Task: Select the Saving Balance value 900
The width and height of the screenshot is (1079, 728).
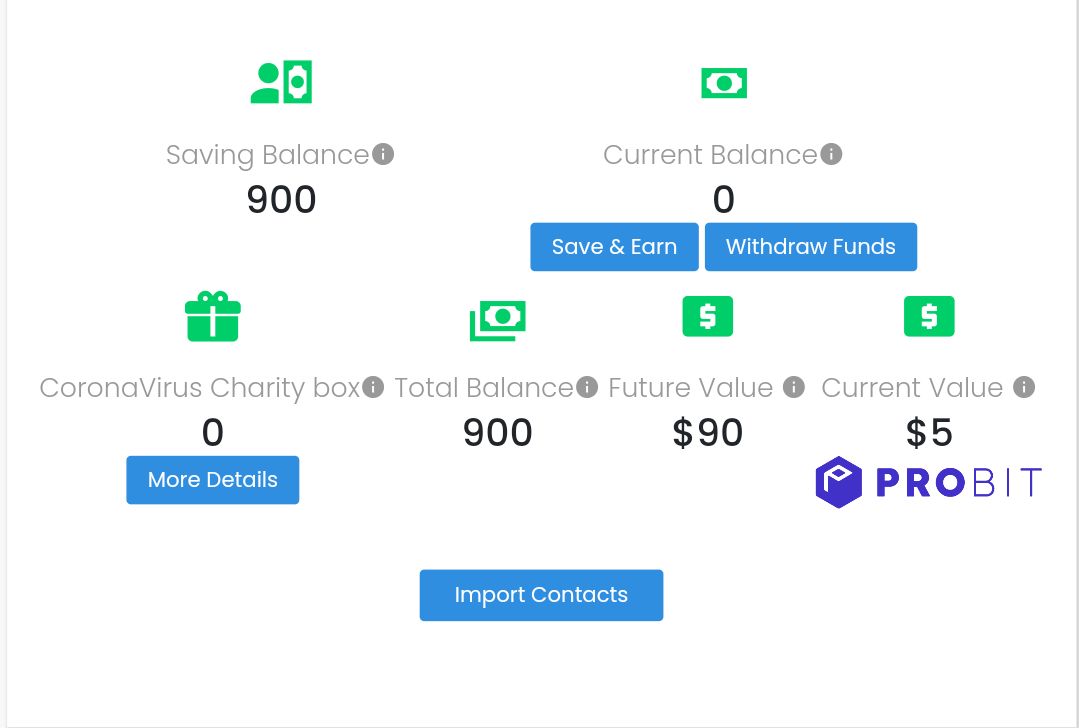Action: [x=281, y=200]
